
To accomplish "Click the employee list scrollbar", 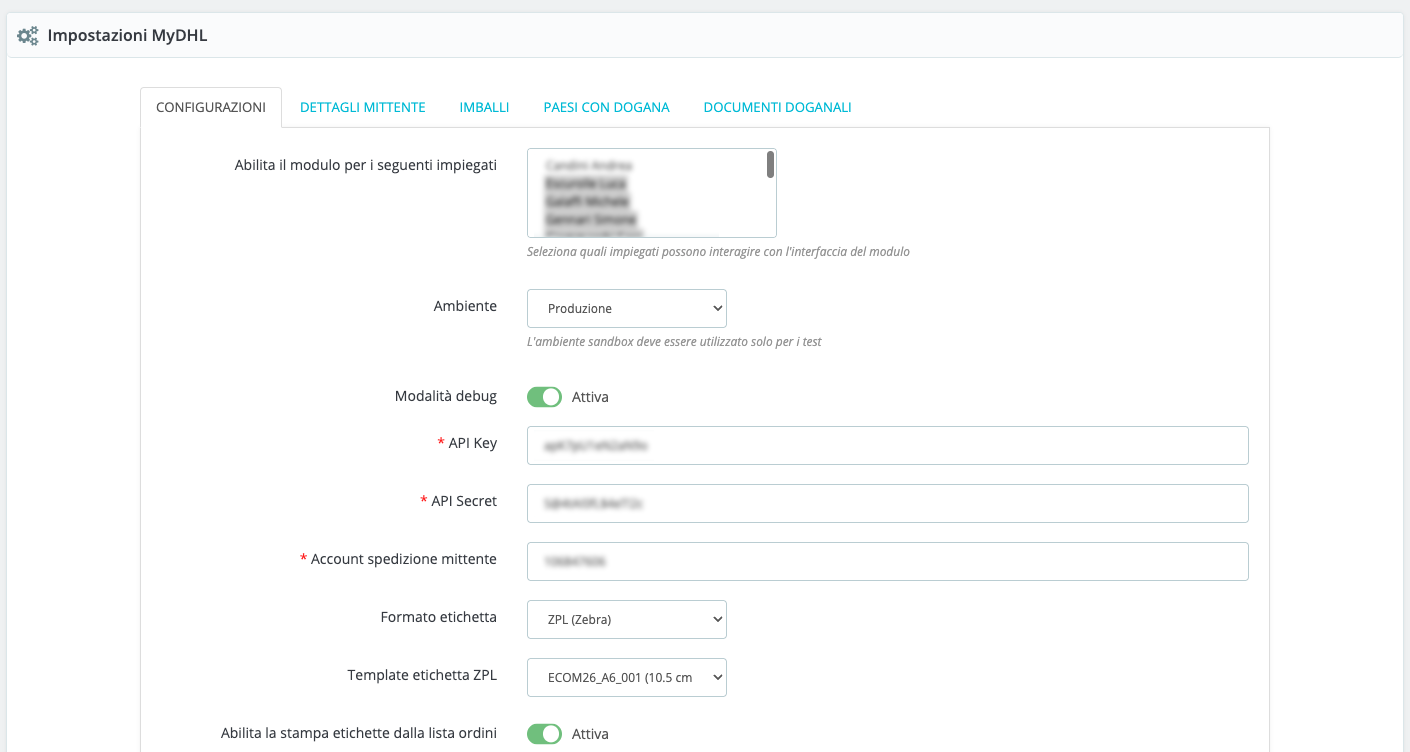I will [770, 165].
